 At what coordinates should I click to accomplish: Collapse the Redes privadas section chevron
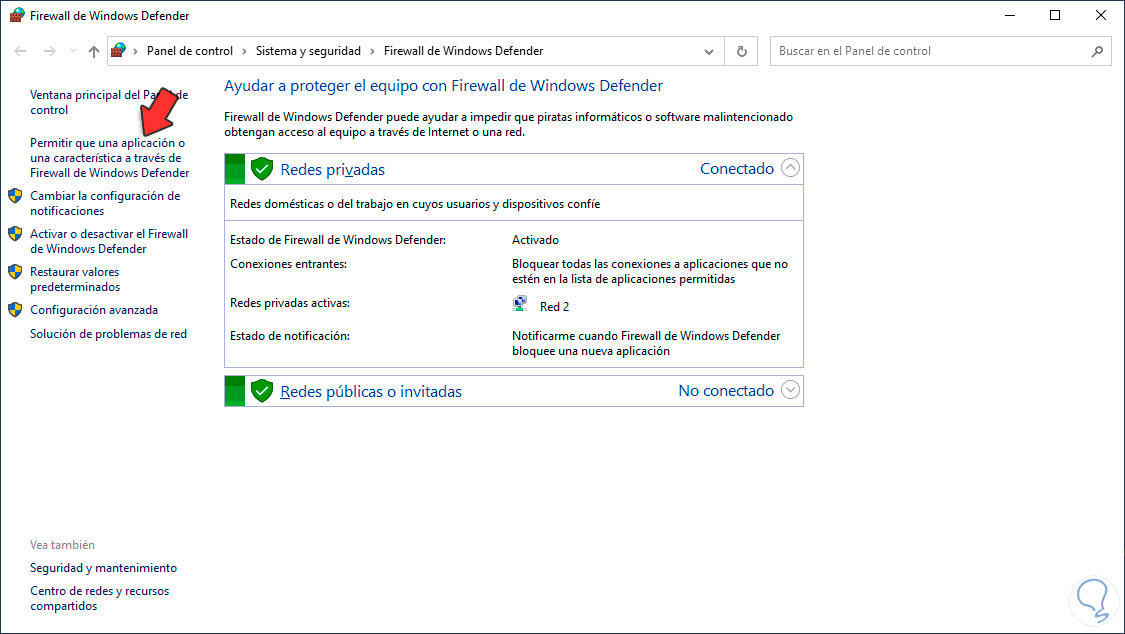790,168
